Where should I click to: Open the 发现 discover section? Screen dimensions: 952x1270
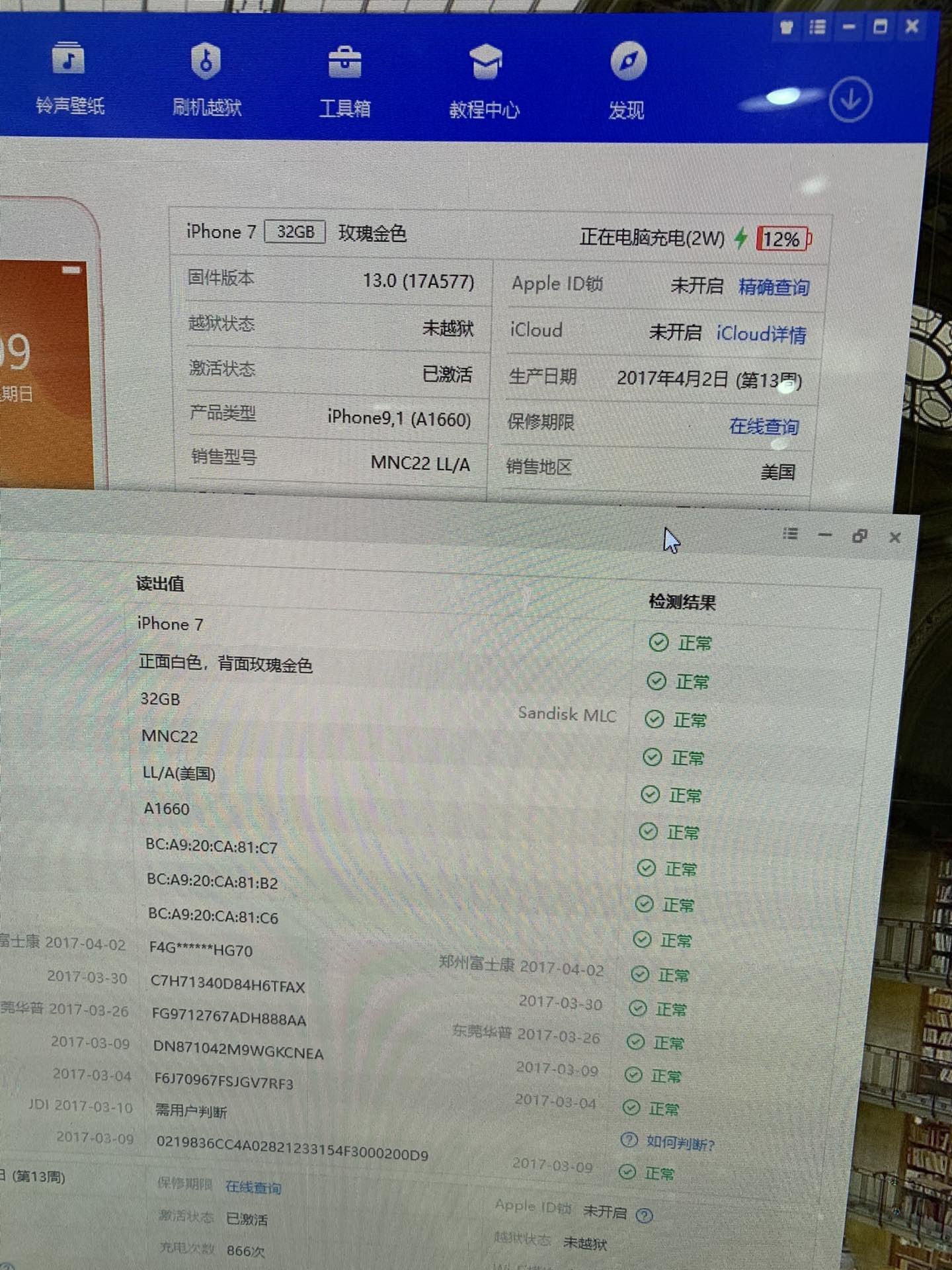click(627, 82)
